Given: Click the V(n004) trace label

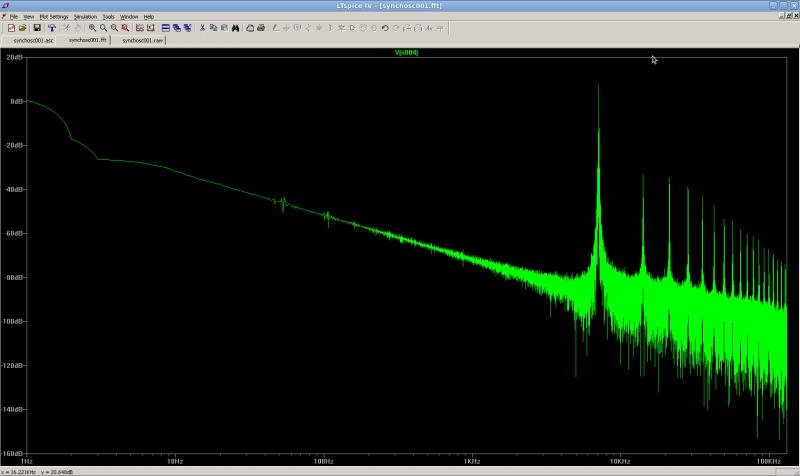Looking at the screenshot, I should tap(407, 52).
